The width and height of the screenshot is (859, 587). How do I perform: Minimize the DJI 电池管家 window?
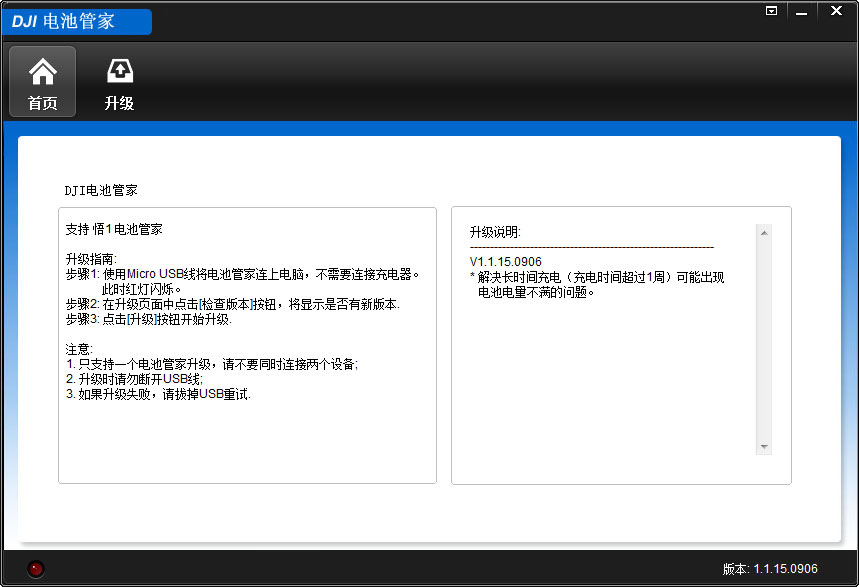801,11
